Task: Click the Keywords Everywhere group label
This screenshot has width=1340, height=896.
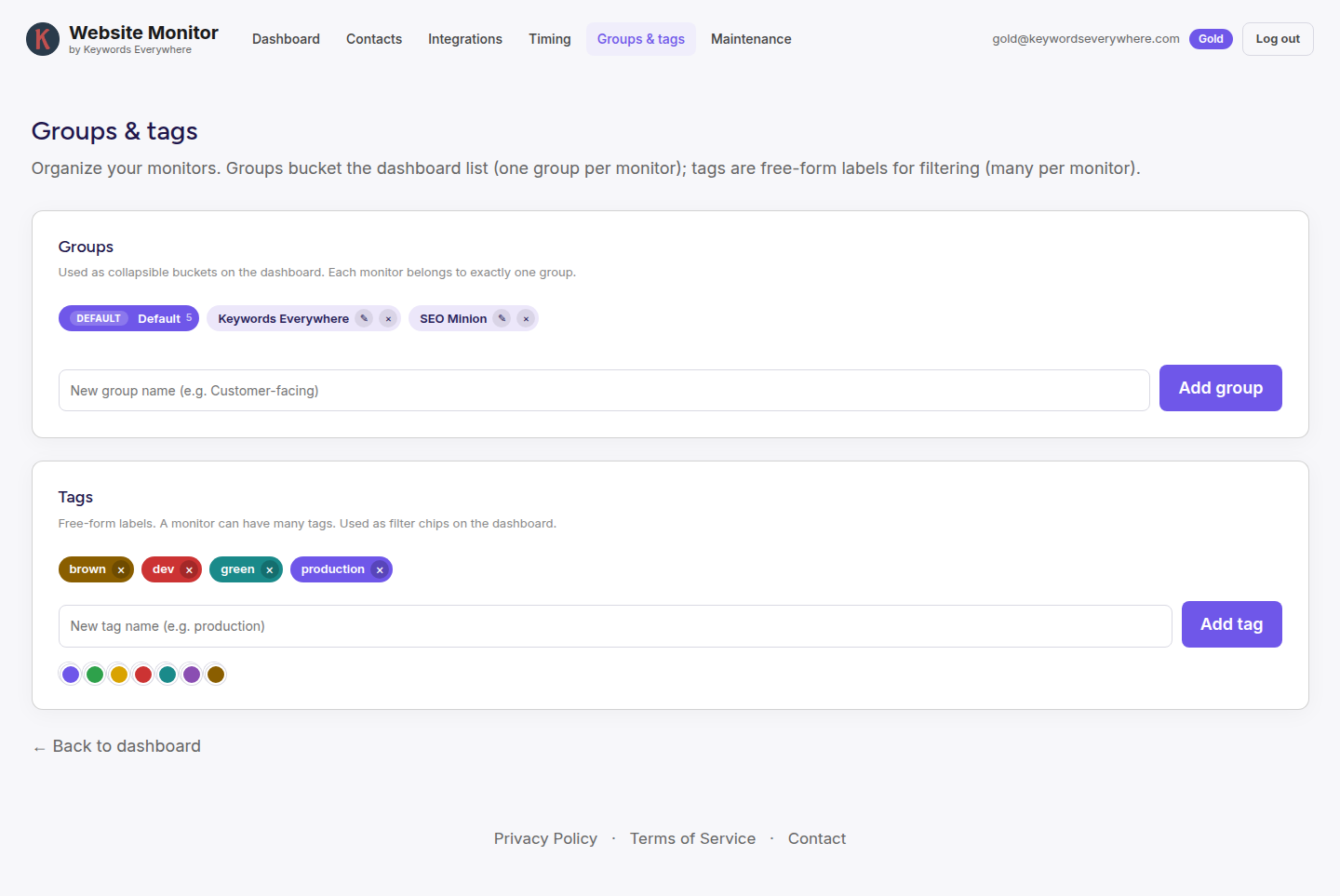Action: (x=284, y=318)
